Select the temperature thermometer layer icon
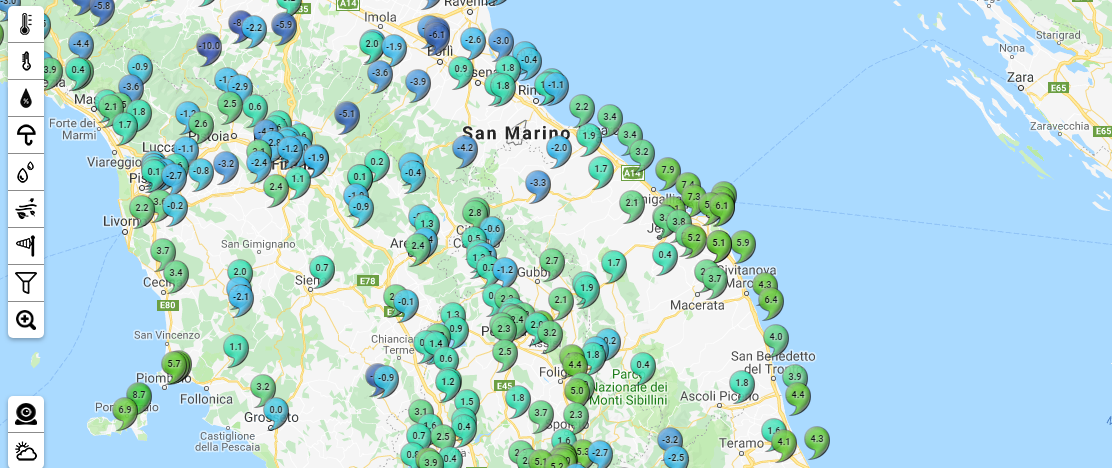Viewport: 1112px width, 468px height. [x=26, y=25]
